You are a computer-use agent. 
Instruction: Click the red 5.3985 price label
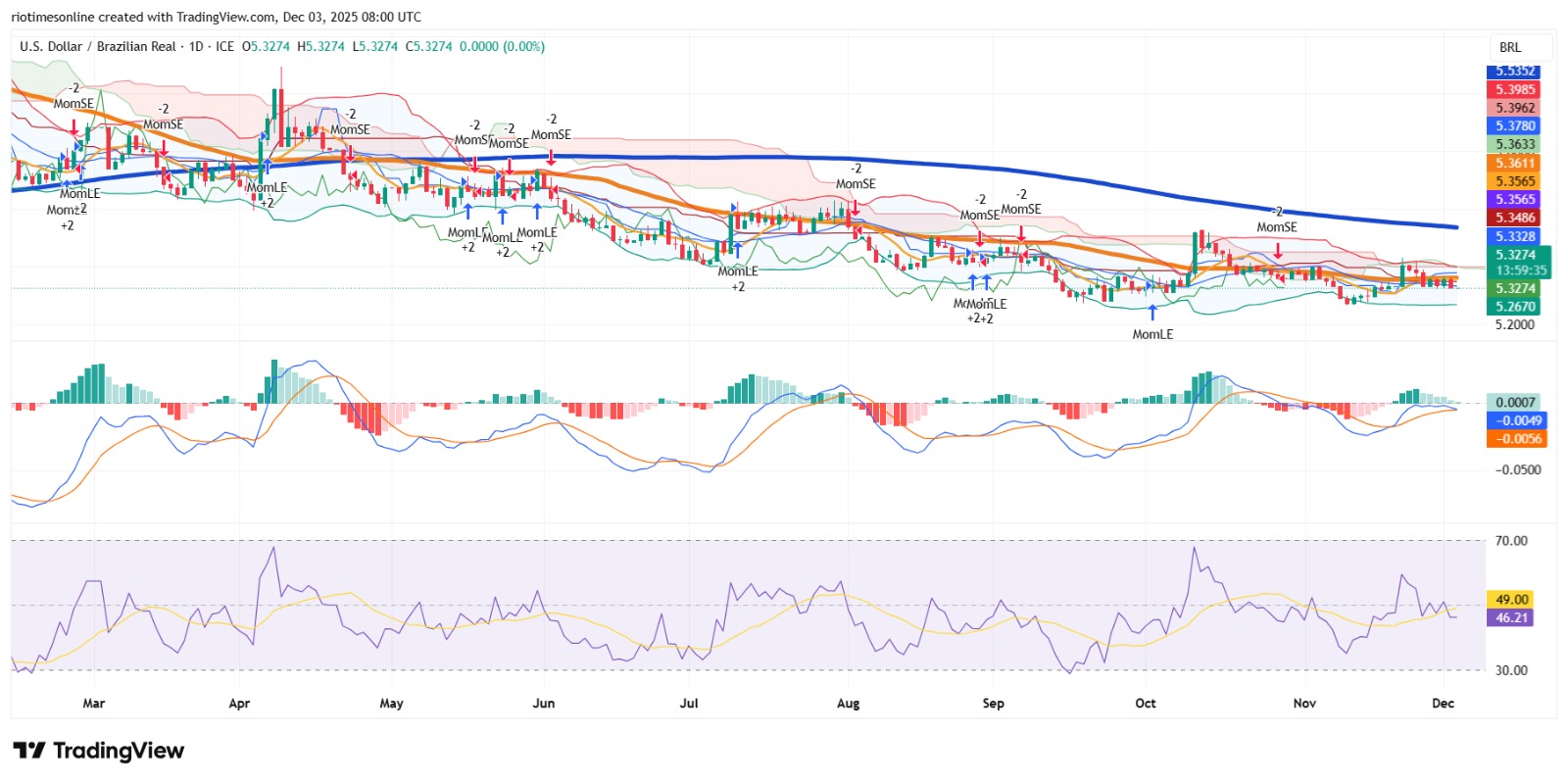(1514, 89)
